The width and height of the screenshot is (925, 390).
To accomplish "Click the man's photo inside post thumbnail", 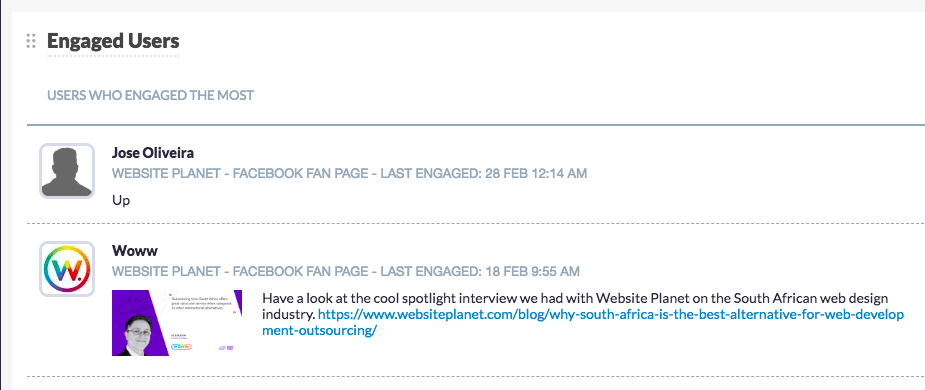I will pyautogui.click(x=135, y=336).
